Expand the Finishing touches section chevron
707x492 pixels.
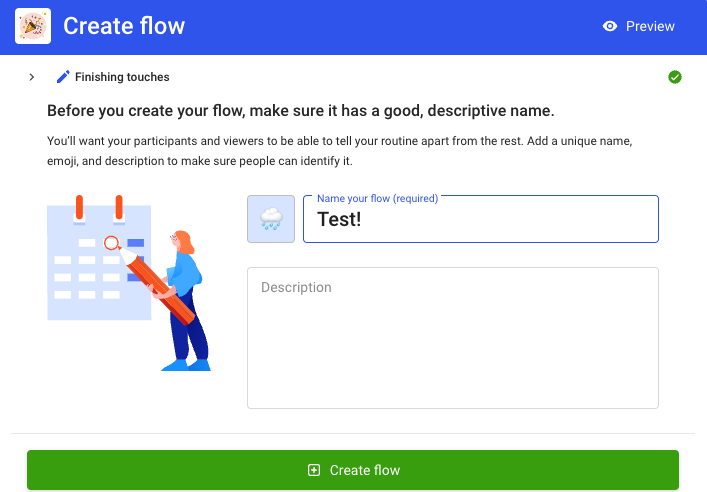tap(32, 77)
